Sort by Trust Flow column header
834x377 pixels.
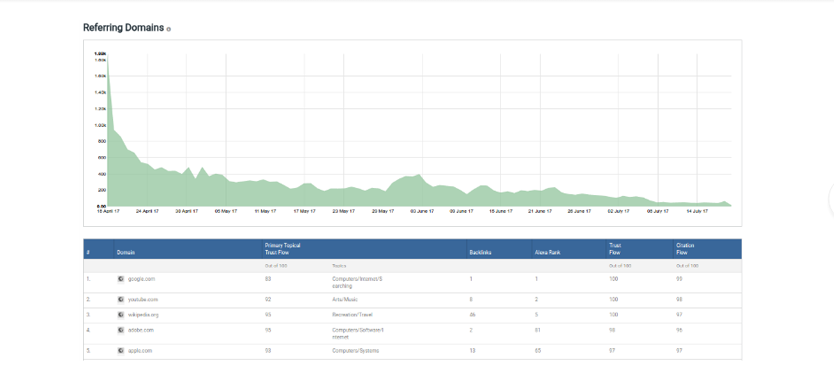615,249
